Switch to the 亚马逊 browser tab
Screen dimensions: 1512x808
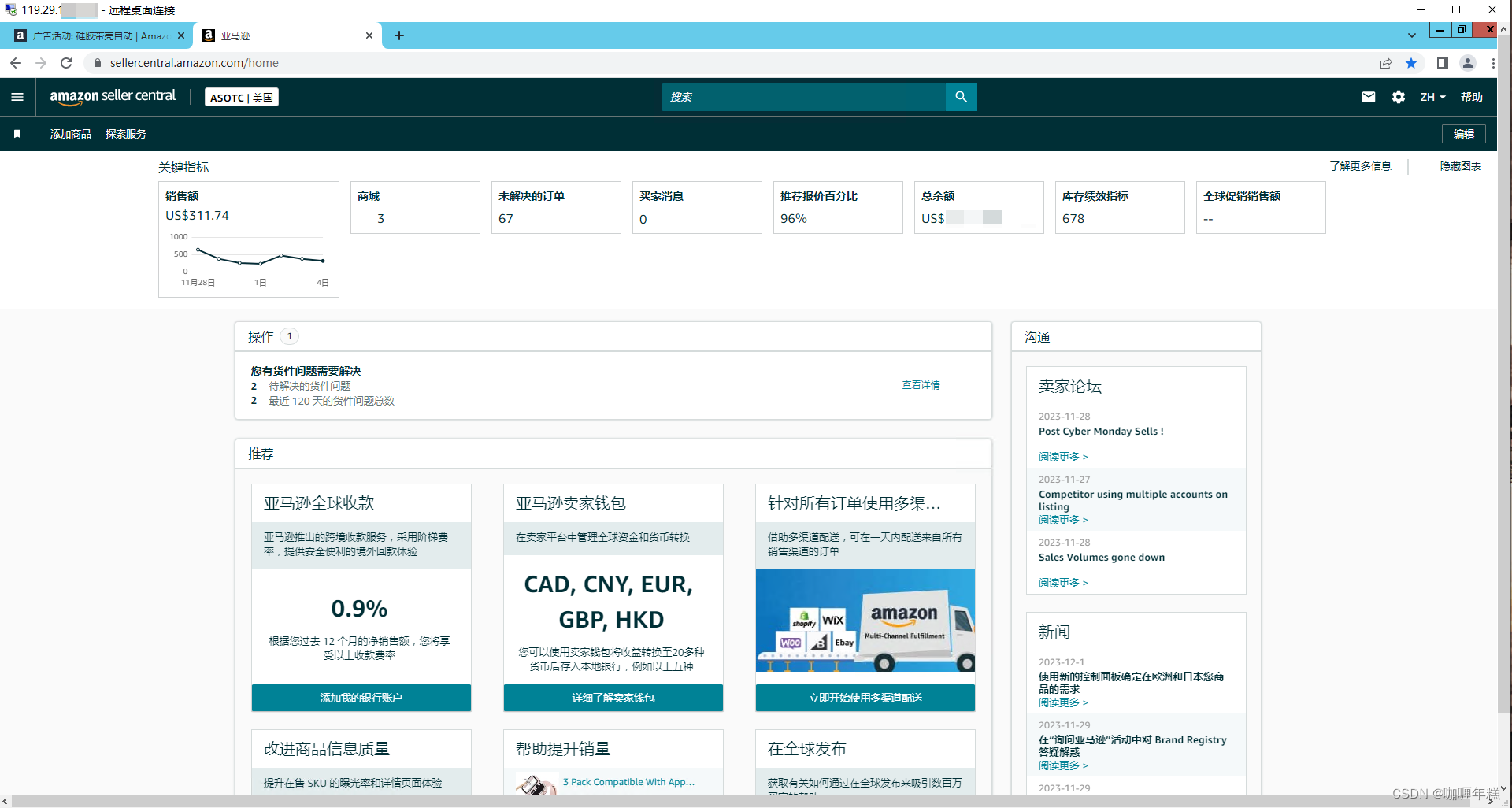point(287,35)
